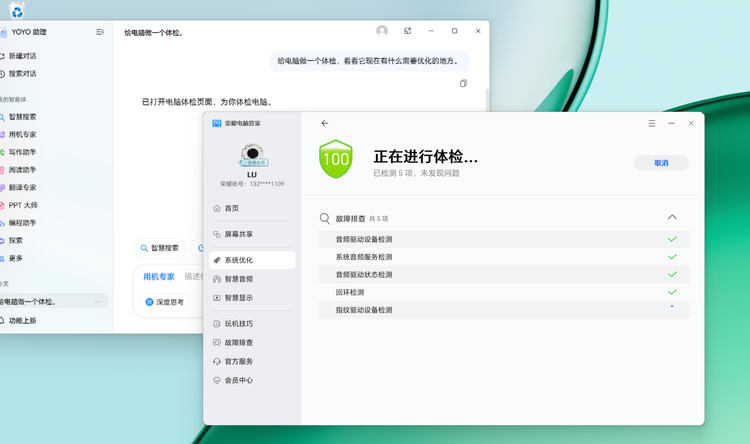
Task: Toggle 深度思考 in YOYO chat input
Action: coord(165,302)
